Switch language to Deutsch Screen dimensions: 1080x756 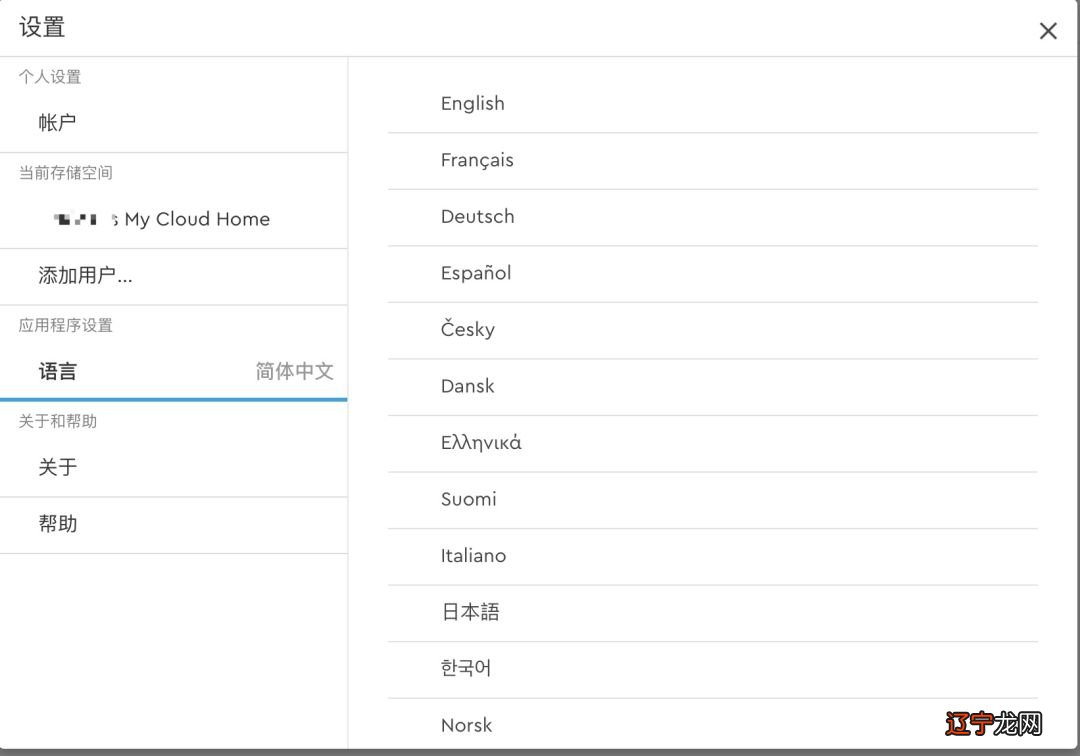coord(477,217)
